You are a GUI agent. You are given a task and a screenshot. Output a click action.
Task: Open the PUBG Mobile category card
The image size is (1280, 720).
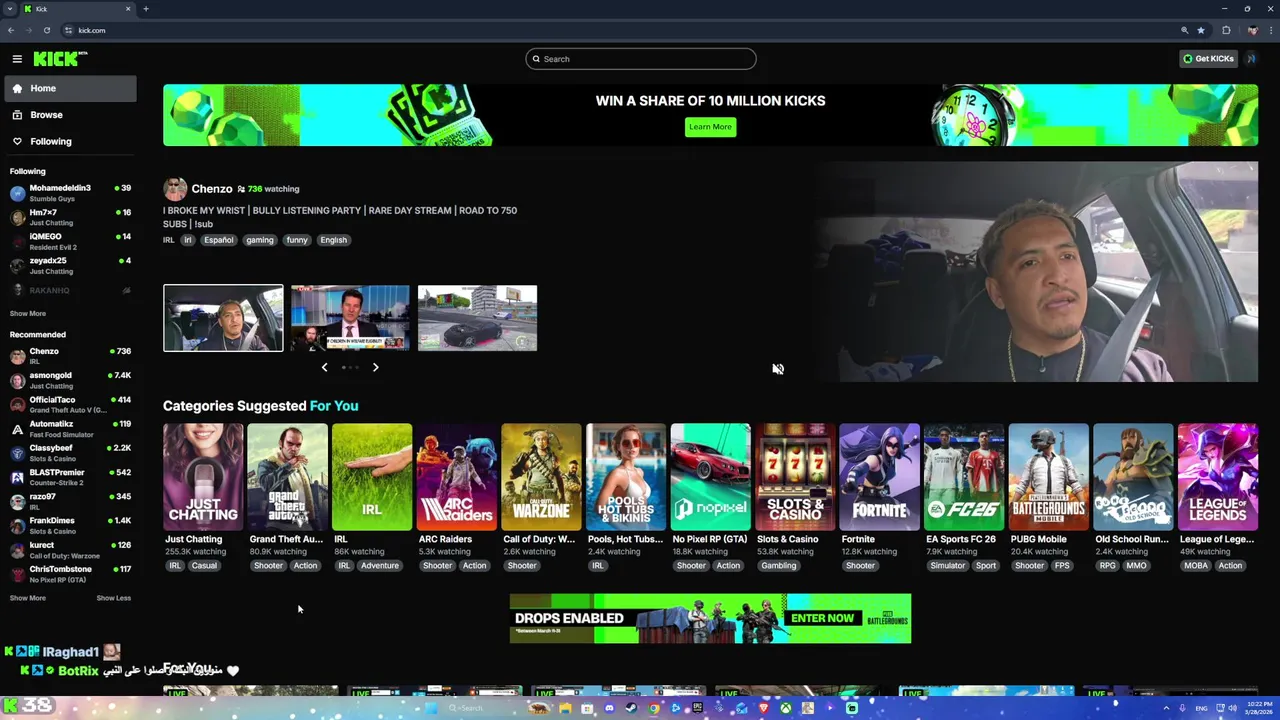tap(1048, 477)
